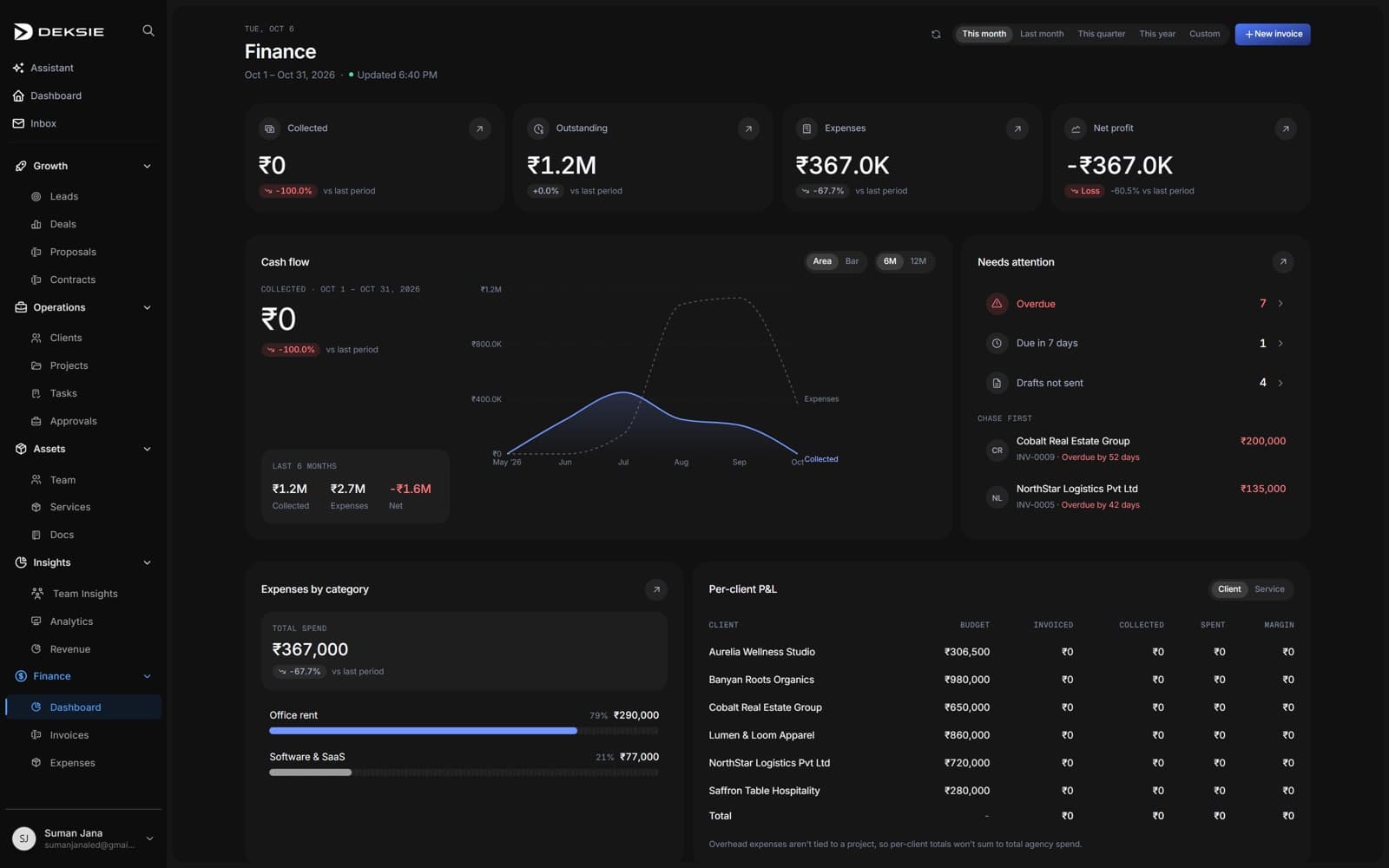This screenshot has width=1389, height=868.
Task: Collapse the Growth sidebar section
Action: click(147, 167)
